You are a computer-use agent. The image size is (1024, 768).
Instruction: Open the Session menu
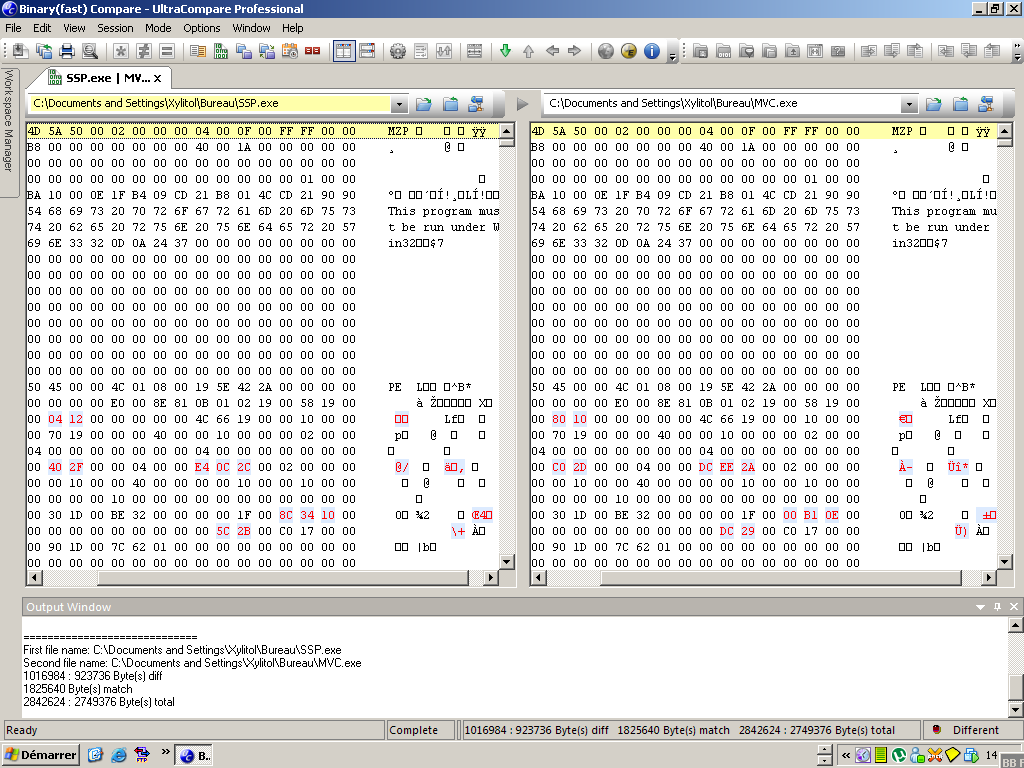click(x=115, y=28)
